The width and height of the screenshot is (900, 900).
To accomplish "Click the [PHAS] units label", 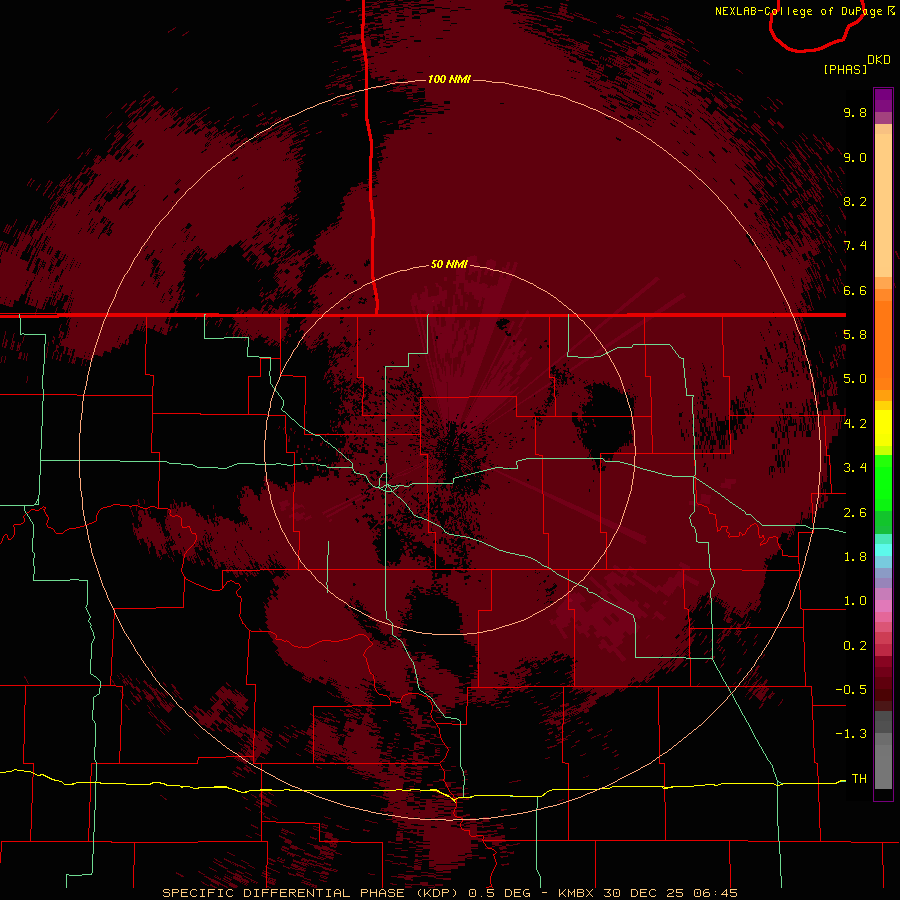I will tap(845, 69).
